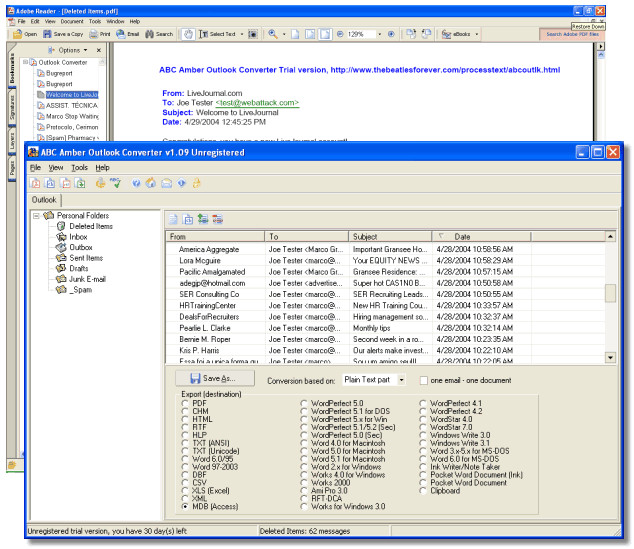Image resolution: width=634 pixels, height=549 pixels.
Task: Click the red document export icon in converter toolbar
Action: [x=35, y=183]
